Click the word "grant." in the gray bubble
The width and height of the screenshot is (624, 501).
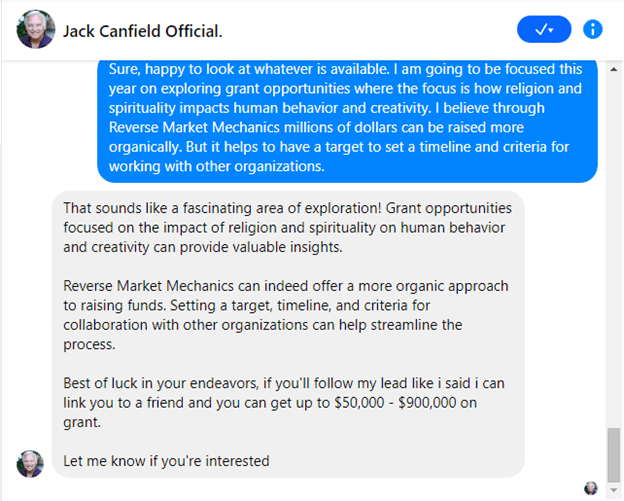coord(82,420)
